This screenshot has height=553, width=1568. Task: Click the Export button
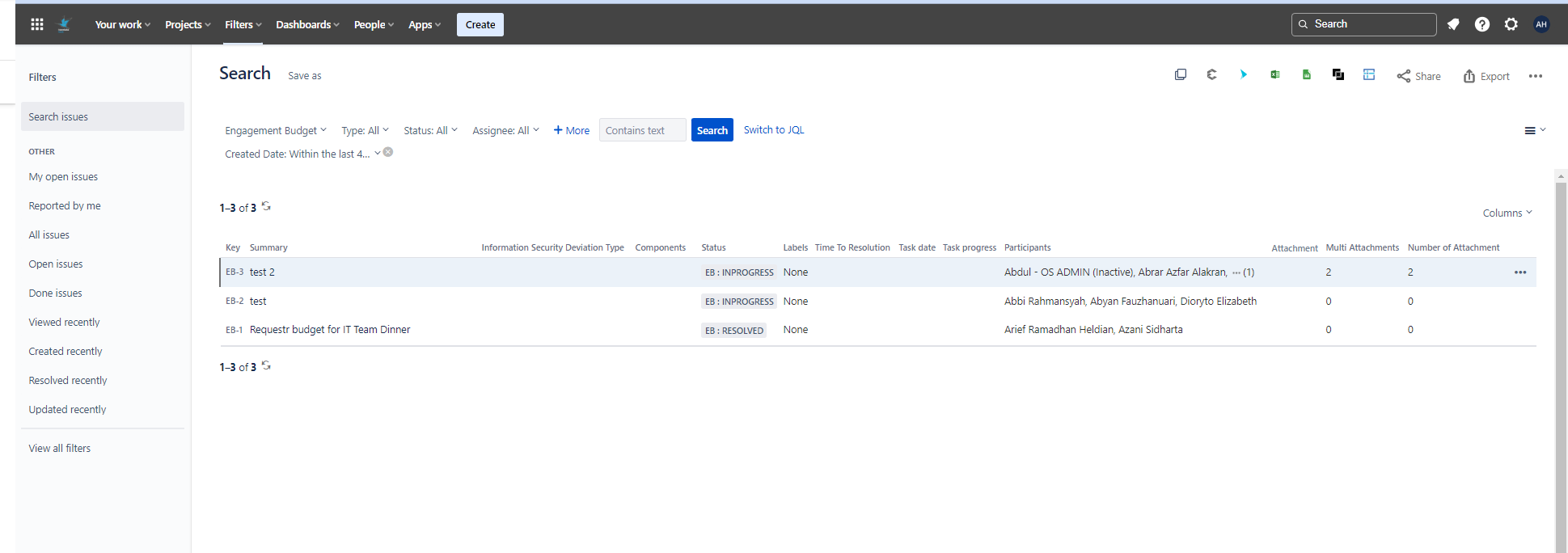coord(1486,76)
